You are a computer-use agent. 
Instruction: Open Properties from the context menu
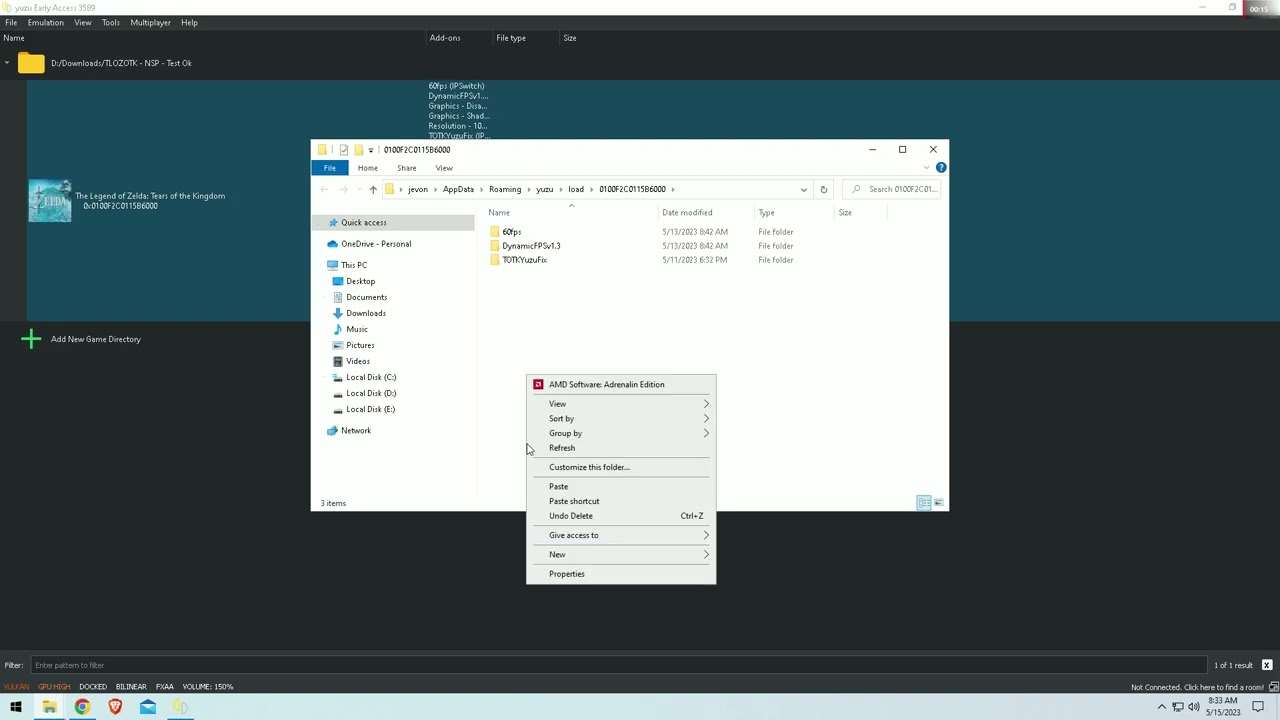621,574
